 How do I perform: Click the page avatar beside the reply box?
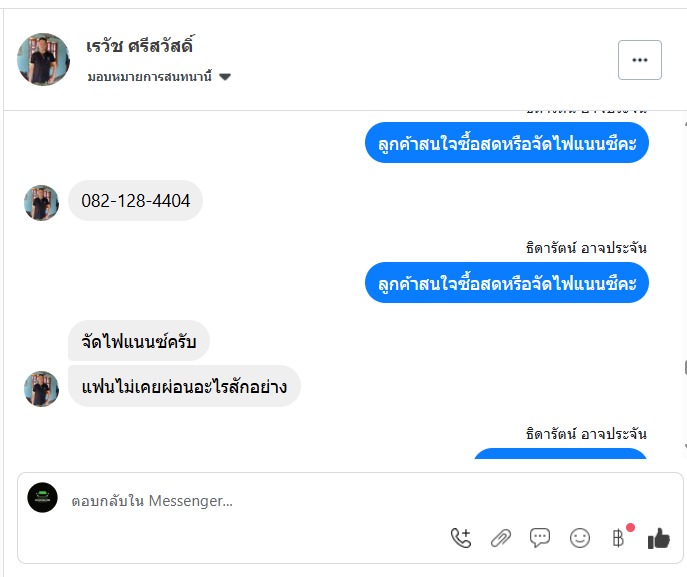pyautogui.click(x=43, y=498)
